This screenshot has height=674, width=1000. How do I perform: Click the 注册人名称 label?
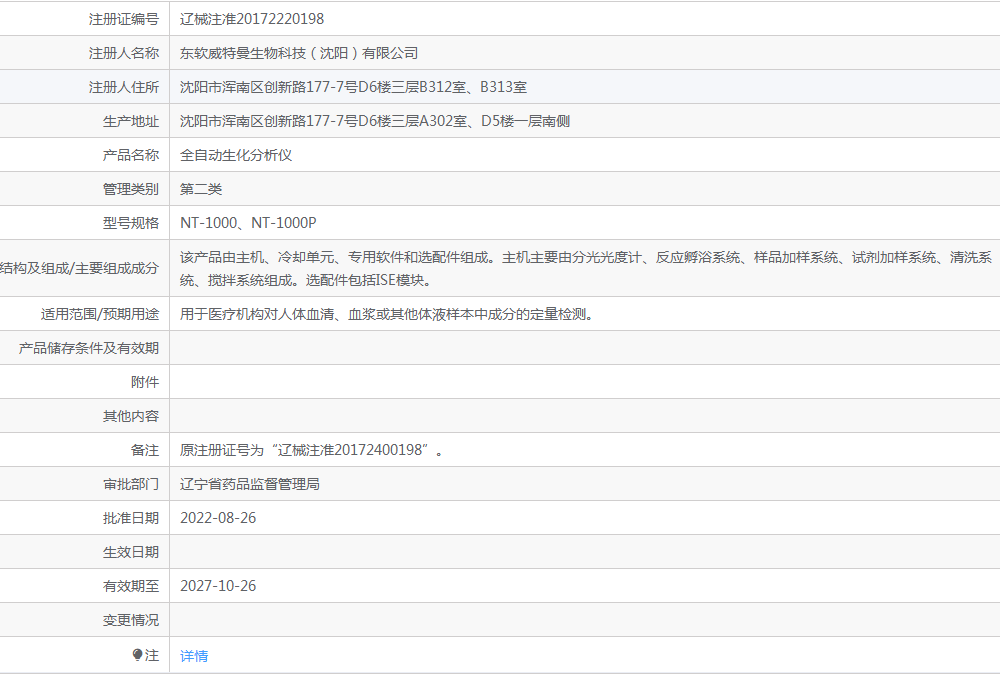pos(124,53)
